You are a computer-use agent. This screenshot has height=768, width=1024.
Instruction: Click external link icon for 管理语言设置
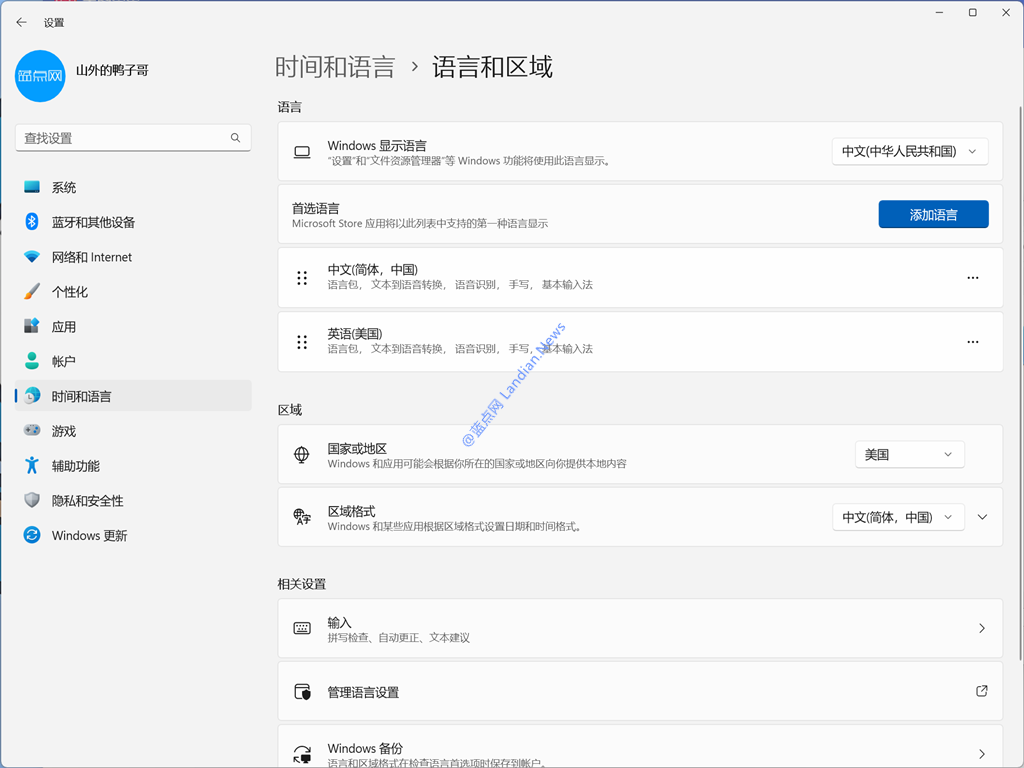pos(981,691)
